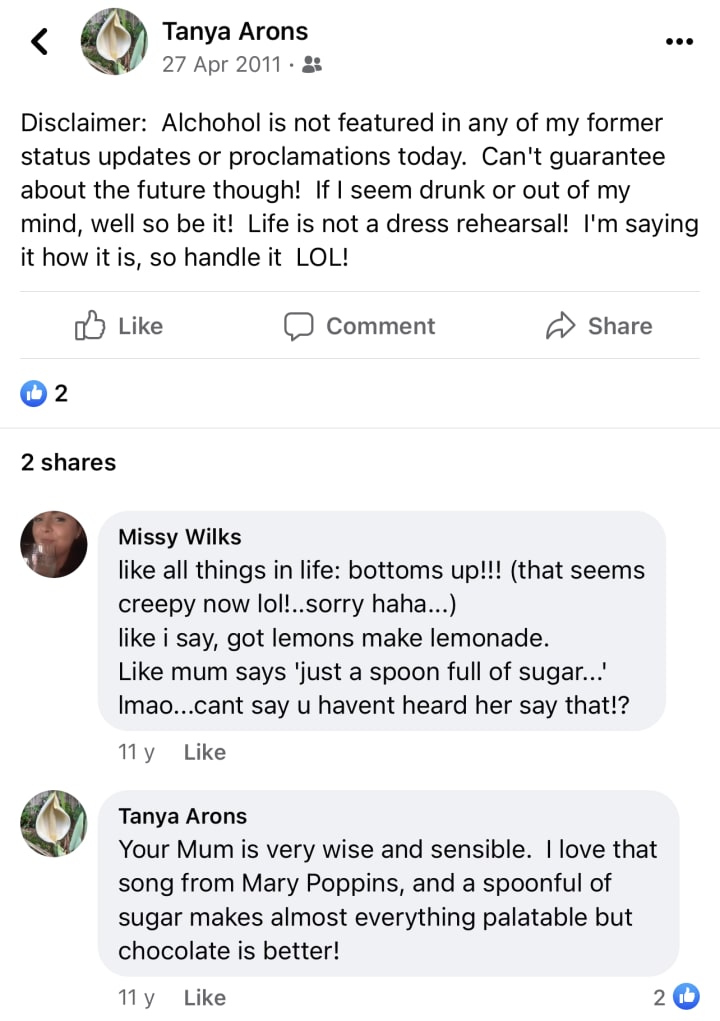Open Tanya Arons name in comment
The height and width of the screenshot is (1021, 720).
click(x=182, y=816)
